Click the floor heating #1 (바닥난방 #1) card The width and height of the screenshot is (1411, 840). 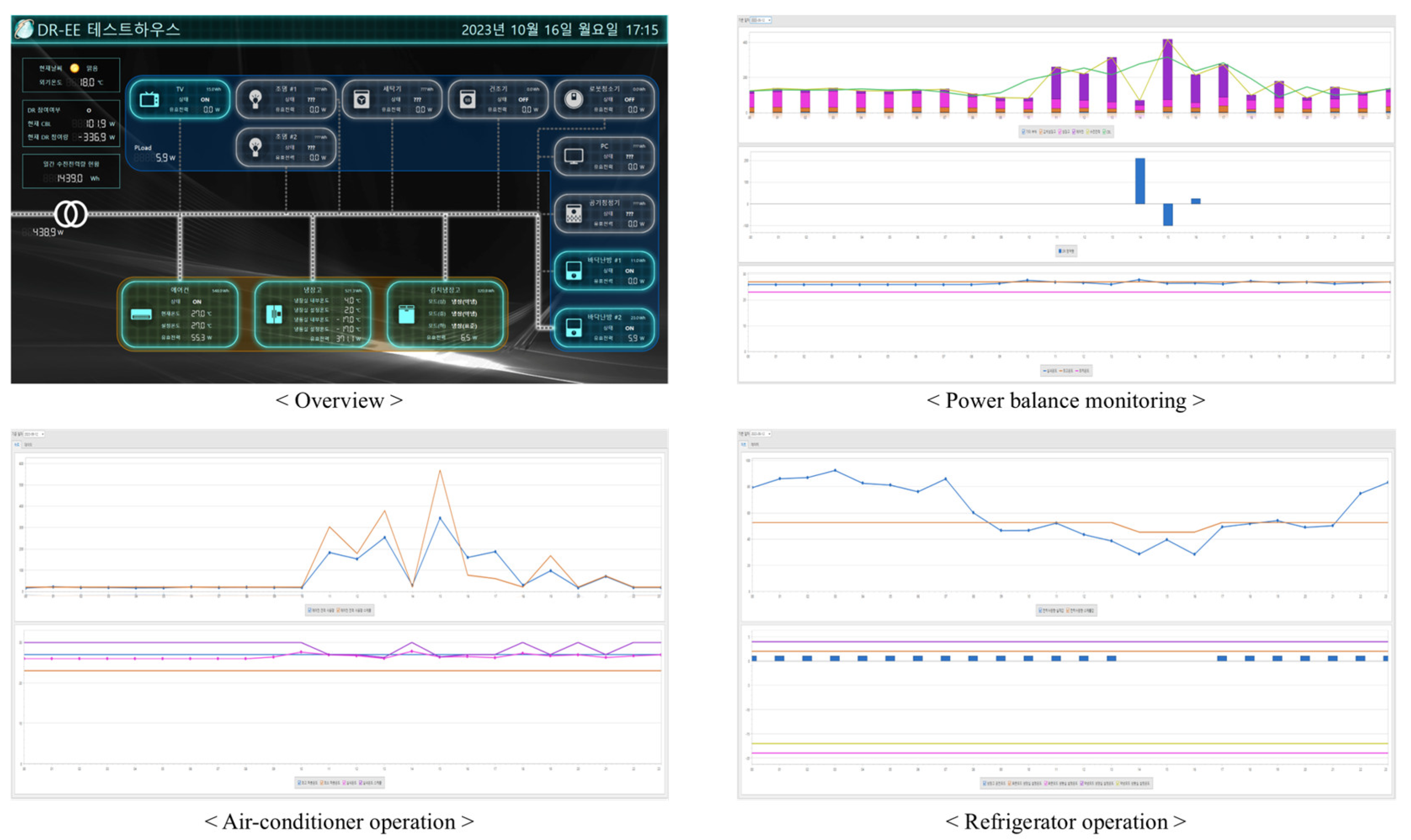click(x=603, y=271)
